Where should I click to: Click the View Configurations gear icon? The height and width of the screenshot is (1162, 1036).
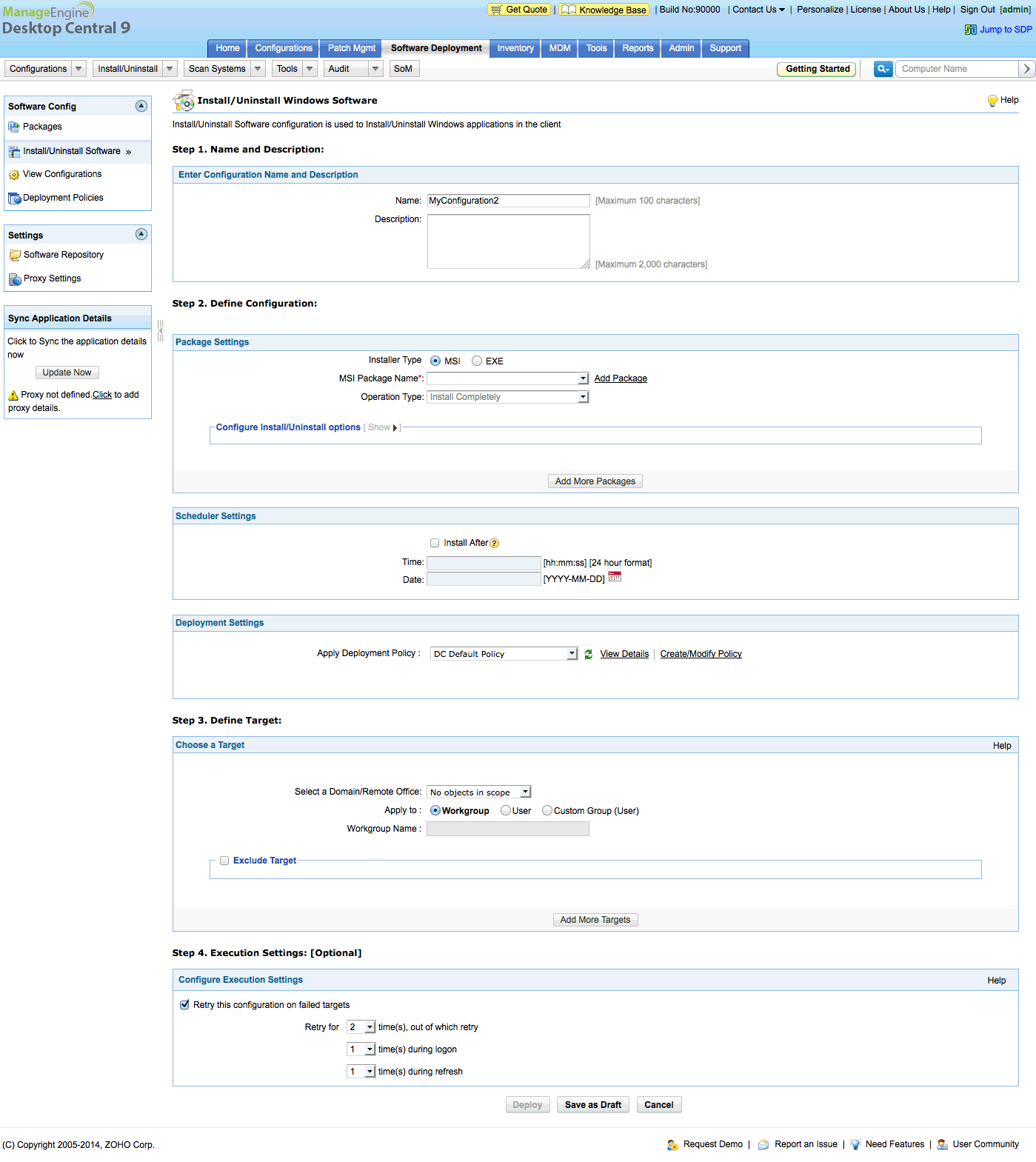point(14,175)
